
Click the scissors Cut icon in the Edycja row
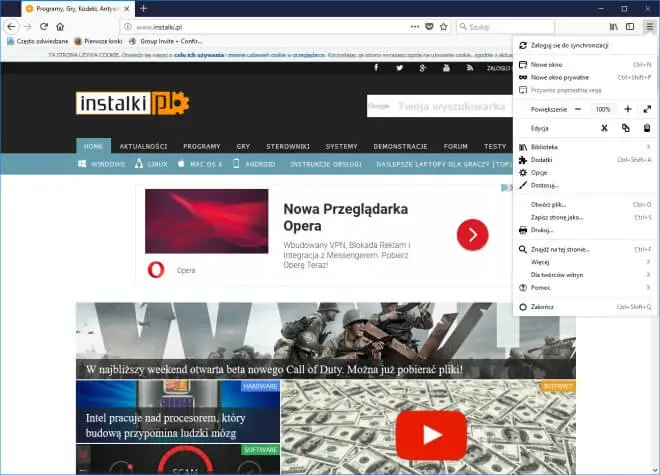tap(604, 128)
